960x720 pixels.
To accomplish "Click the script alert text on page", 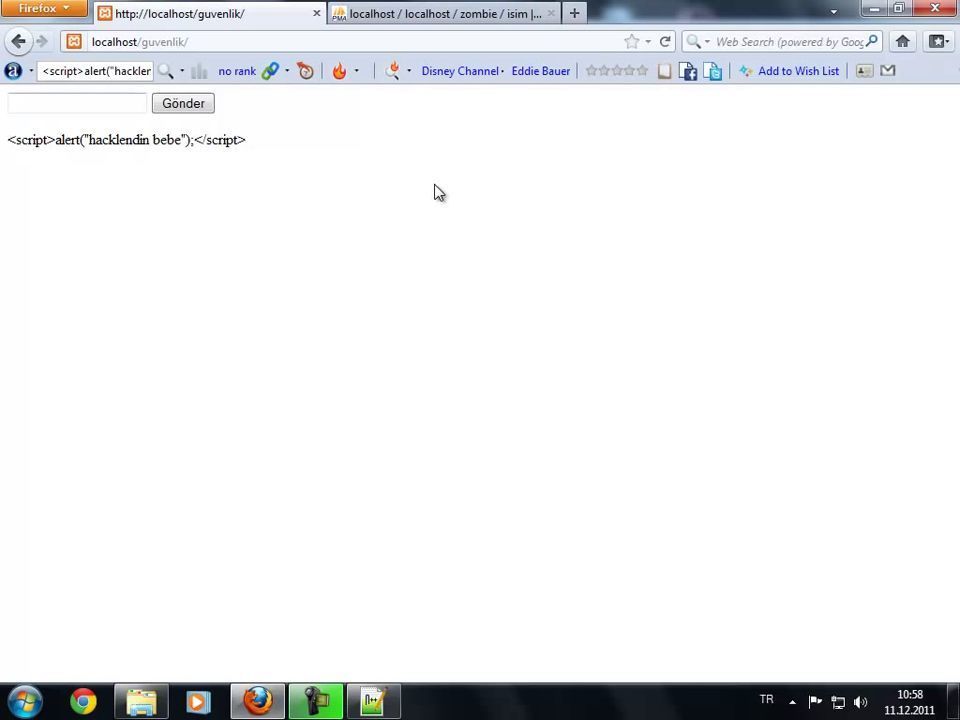I will (127, 140).
